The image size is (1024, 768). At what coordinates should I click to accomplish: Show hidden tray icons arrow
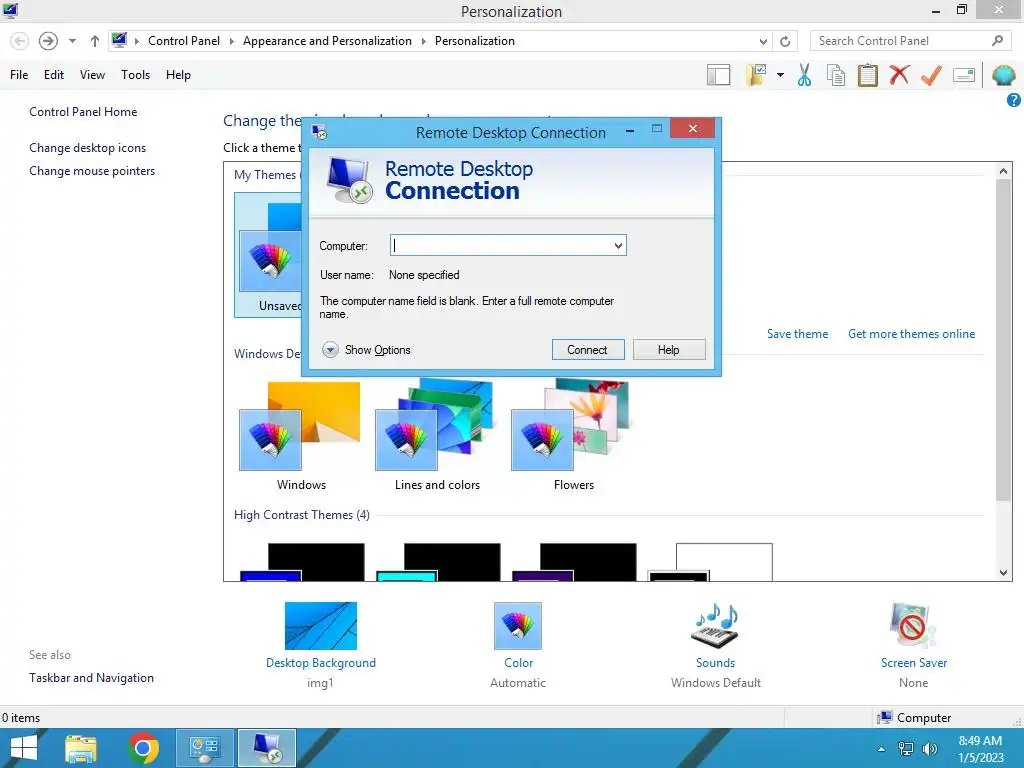click(x=882, y=749)
